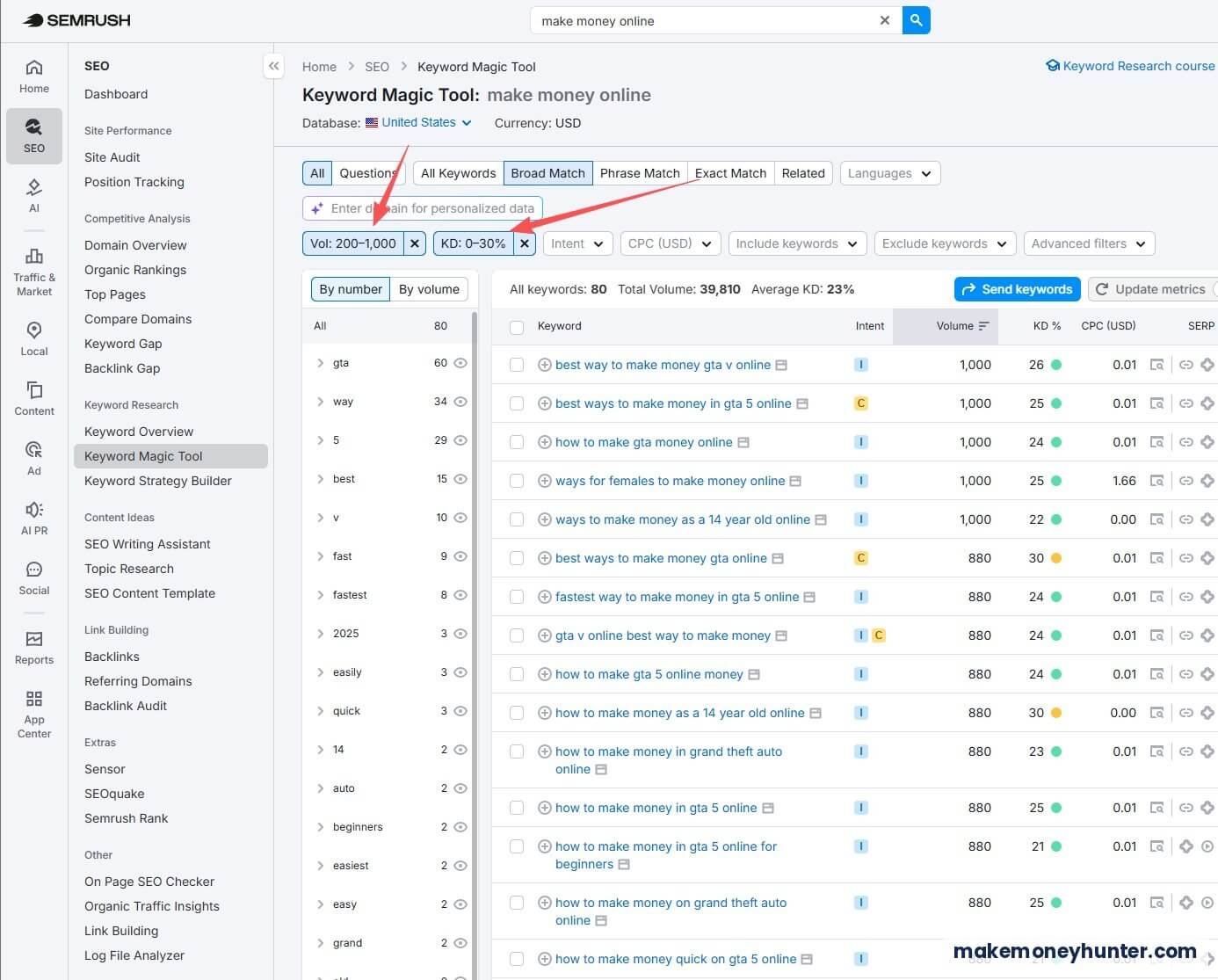1218x980 pixels.
Task: Open Traffic & Market icon
Action: pyautogui.click(x=33, y=256)
